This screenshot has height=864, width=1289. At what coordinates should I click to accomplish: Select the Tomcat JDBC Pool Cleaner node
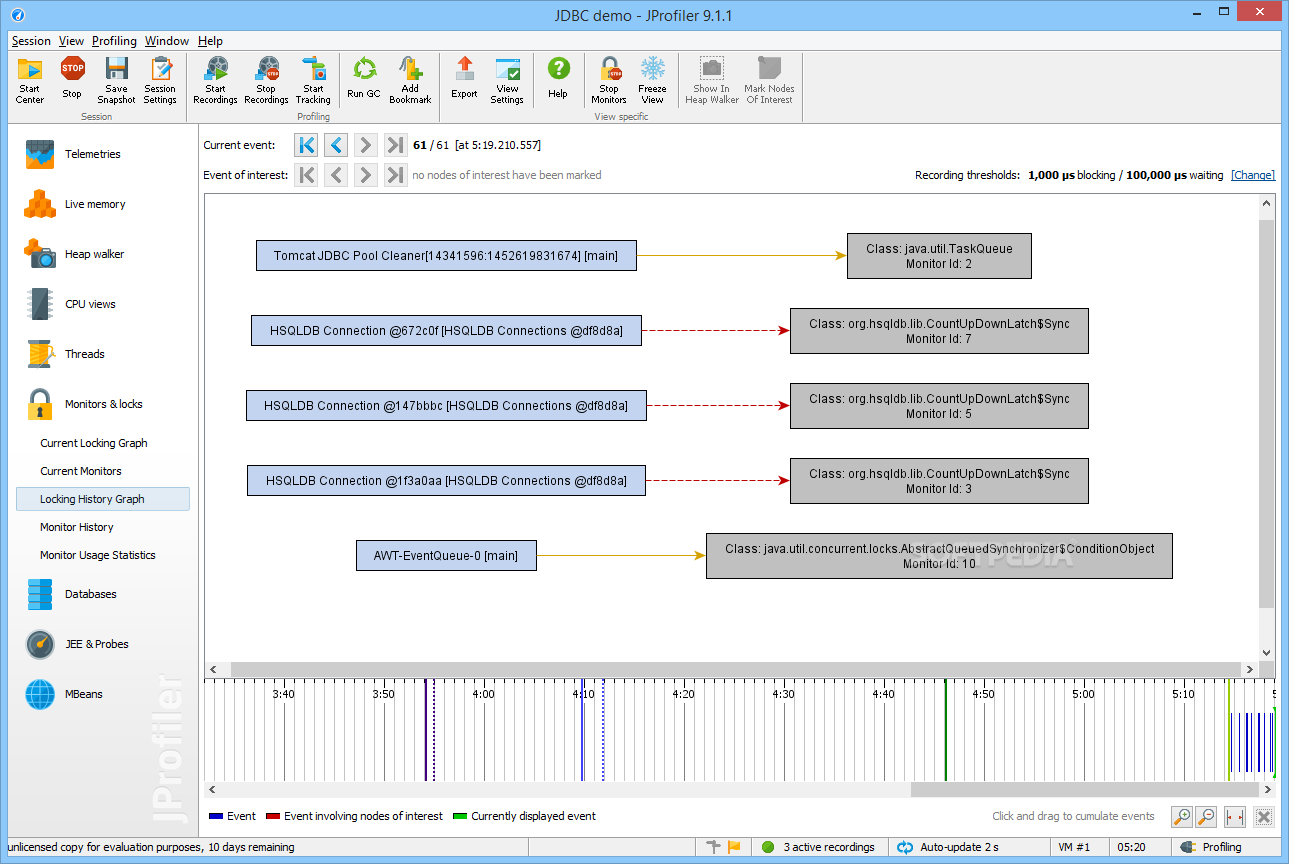pyautogui.click(x=446, y=256)
